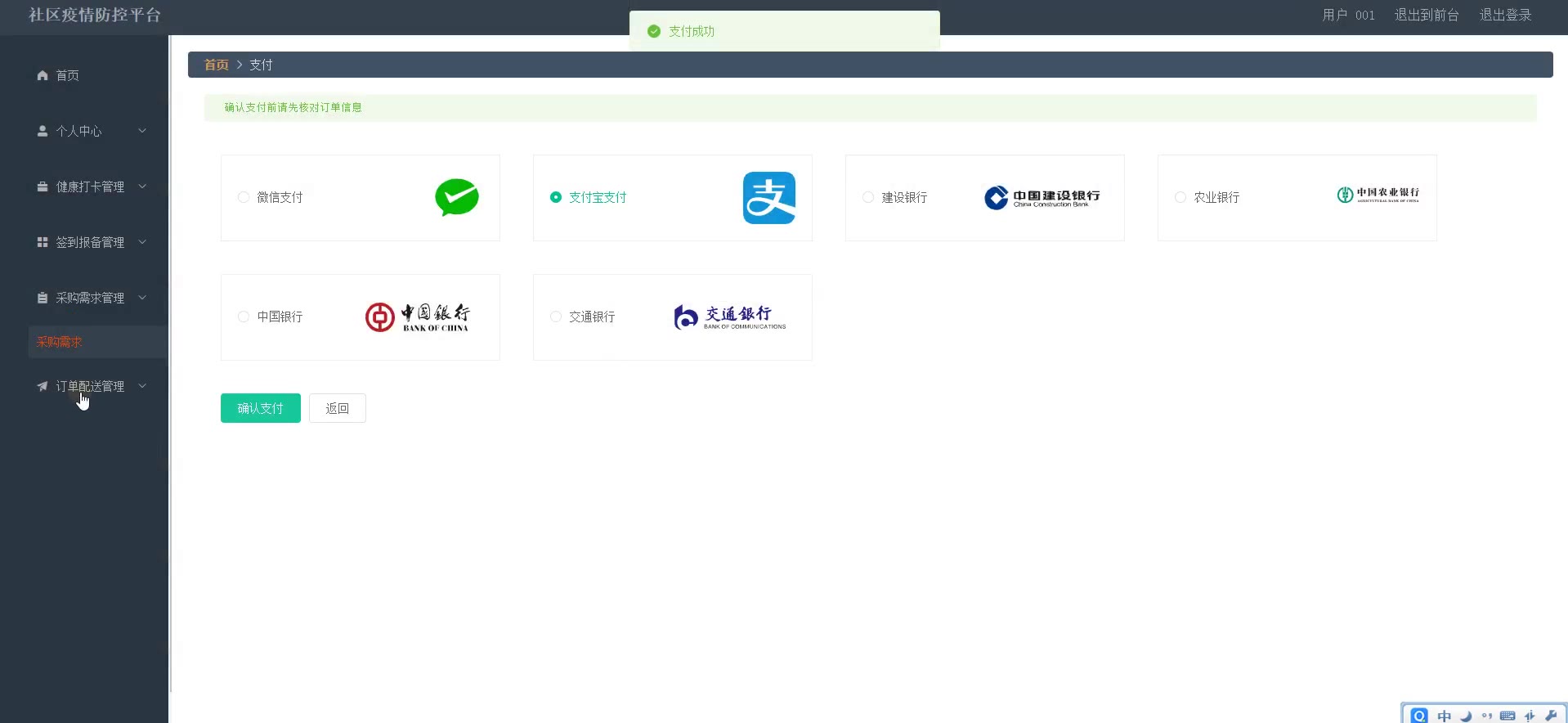Click the IME moon half-width icon
Screen dimensions: 1568x723
pos(1466,716)
